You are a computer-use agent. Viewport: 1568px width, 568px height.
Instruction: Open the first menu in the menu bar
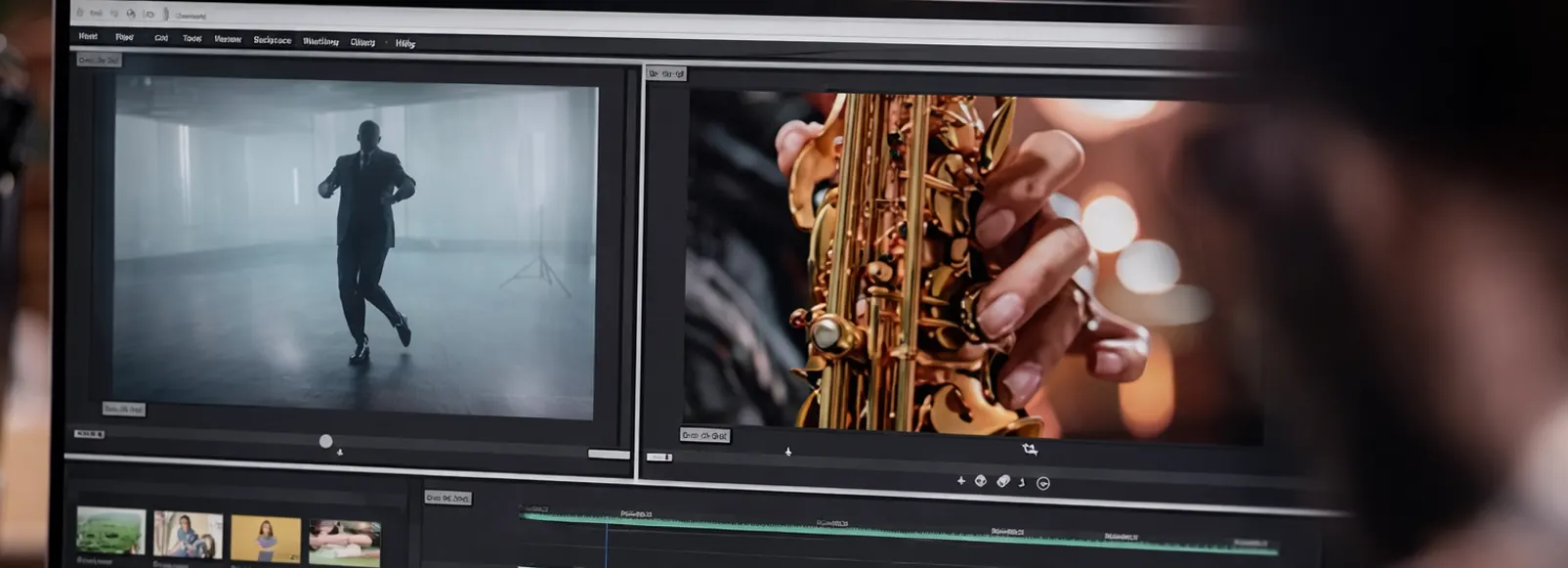click(88, 36)
